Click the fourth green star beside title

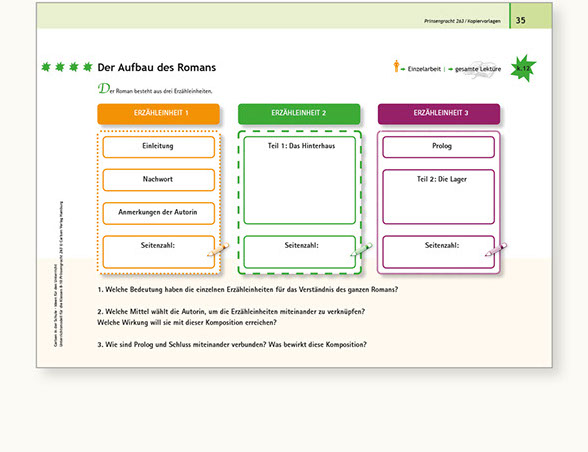(88, 67)
